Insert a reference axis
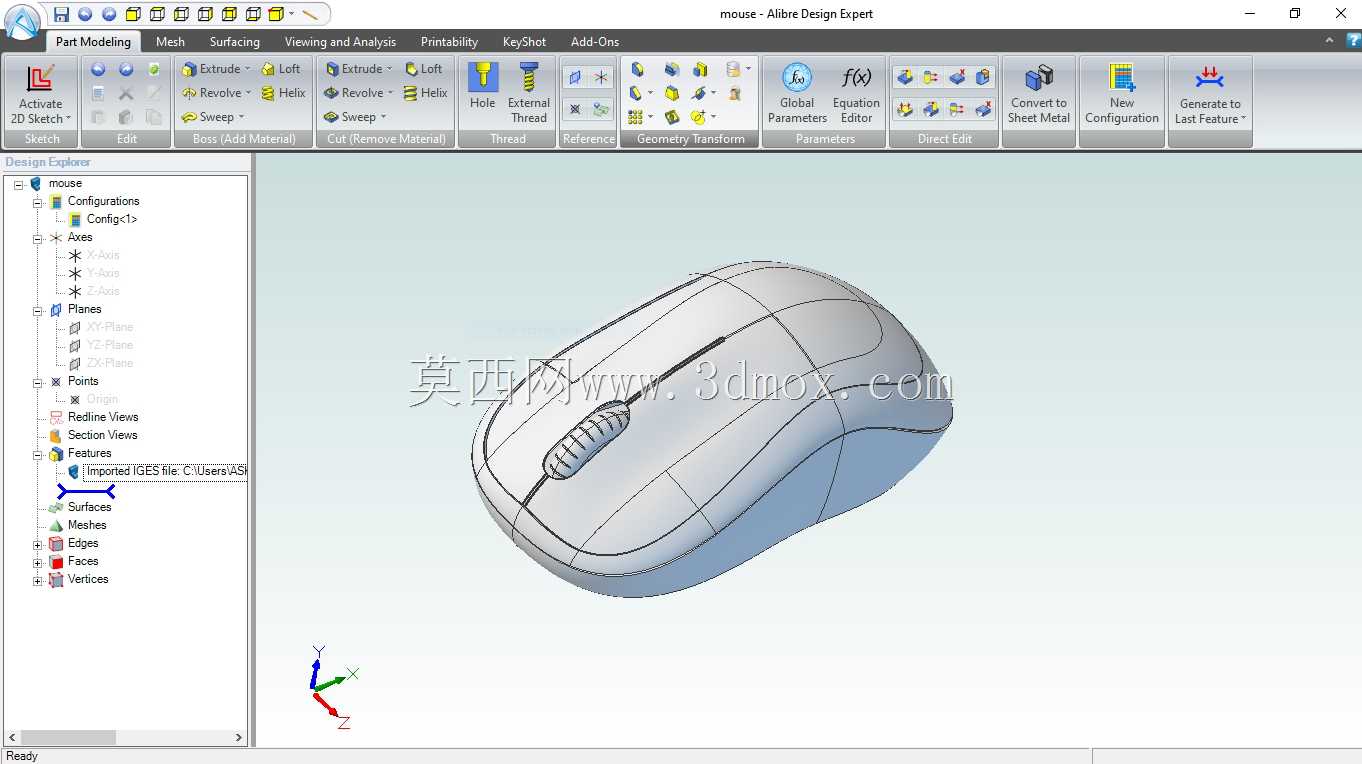This screenshot has width=1362, height=764. [601, 78]
